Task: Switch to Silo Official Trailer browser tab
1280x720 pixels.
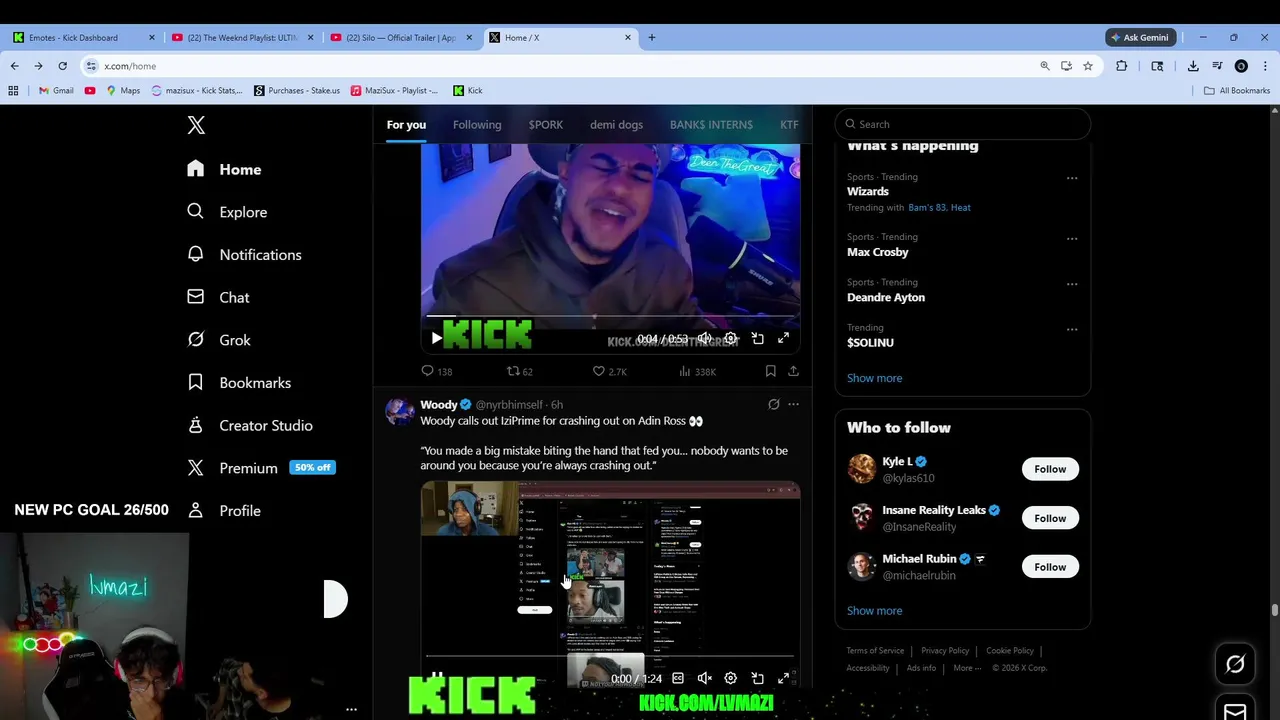Action: [x=400, y=37]
